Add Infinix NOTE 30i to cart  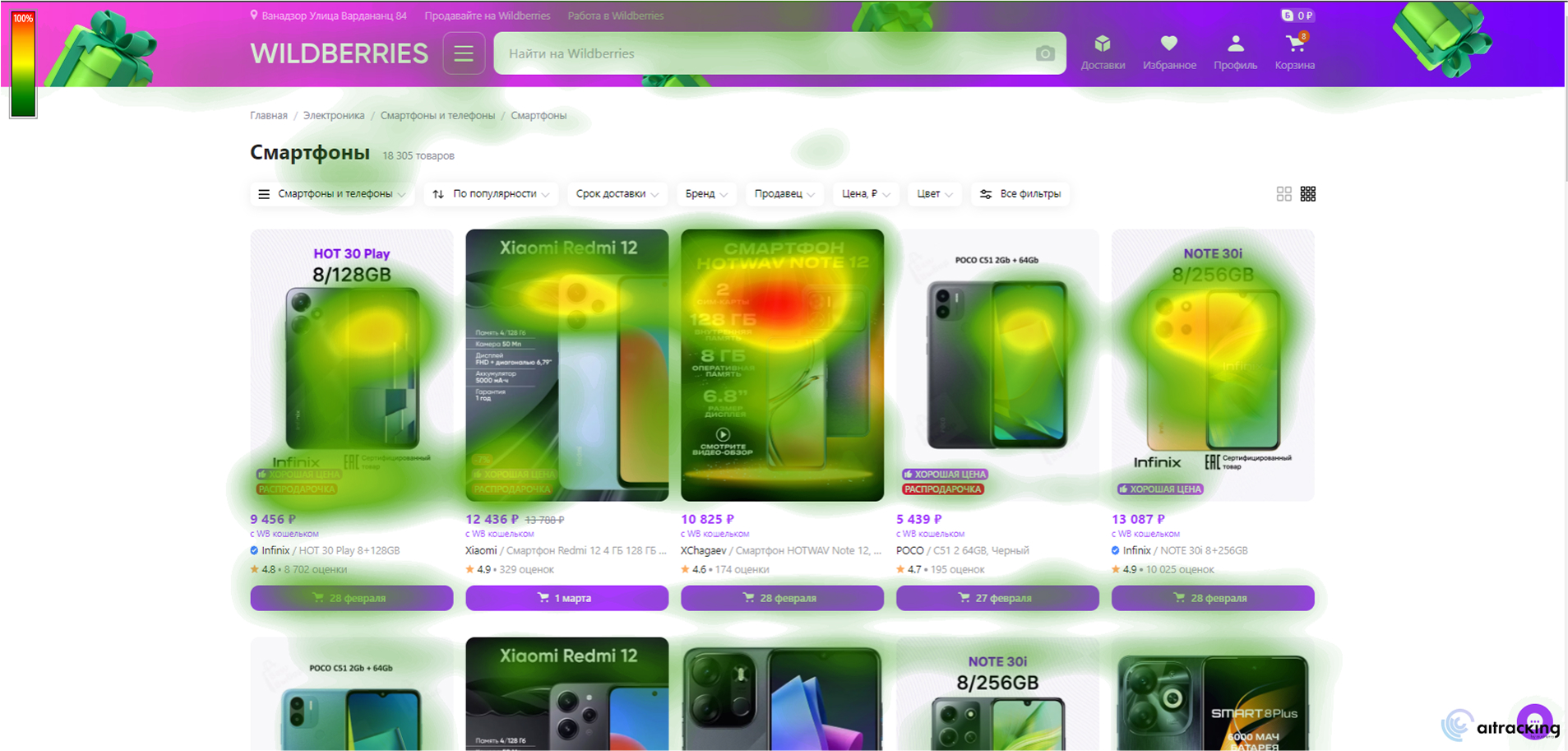[1213, 598]
